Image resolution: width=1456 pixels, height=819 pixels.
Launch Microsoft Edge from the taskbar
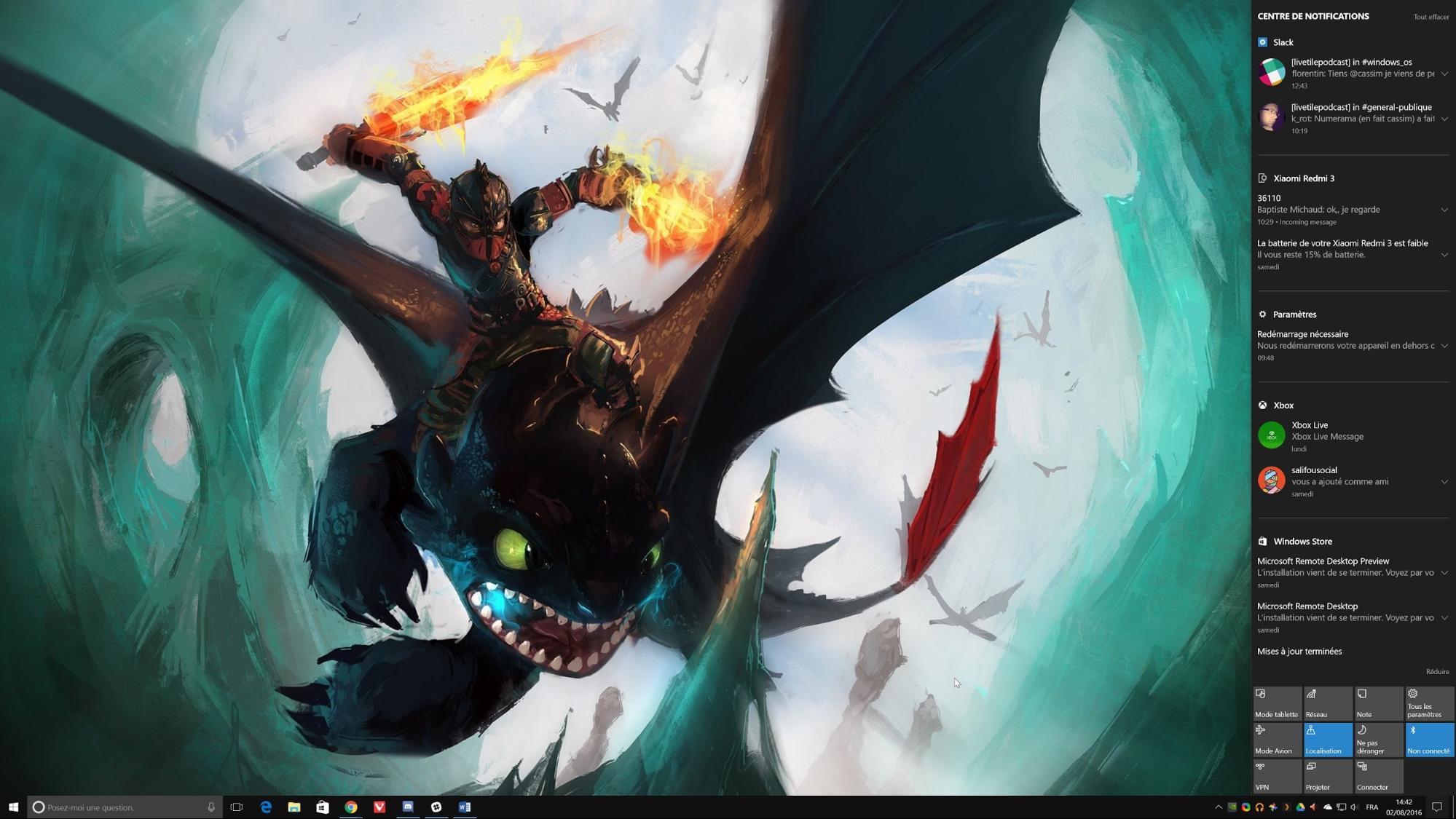266,807
